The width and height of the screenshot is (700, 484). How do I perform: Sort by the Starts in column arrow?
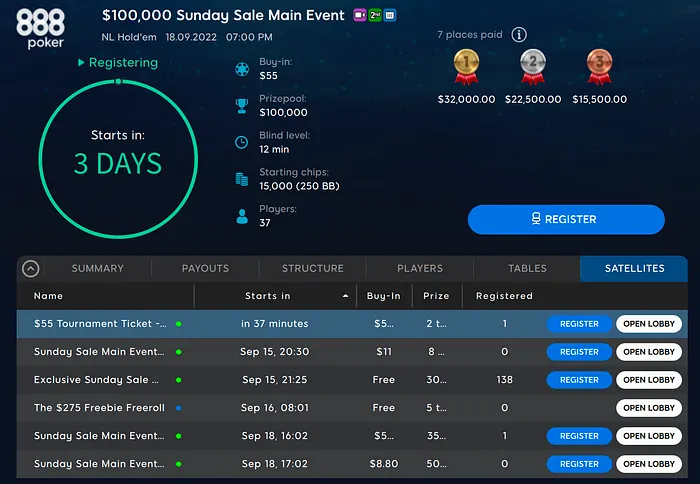[x=346, y=296]
